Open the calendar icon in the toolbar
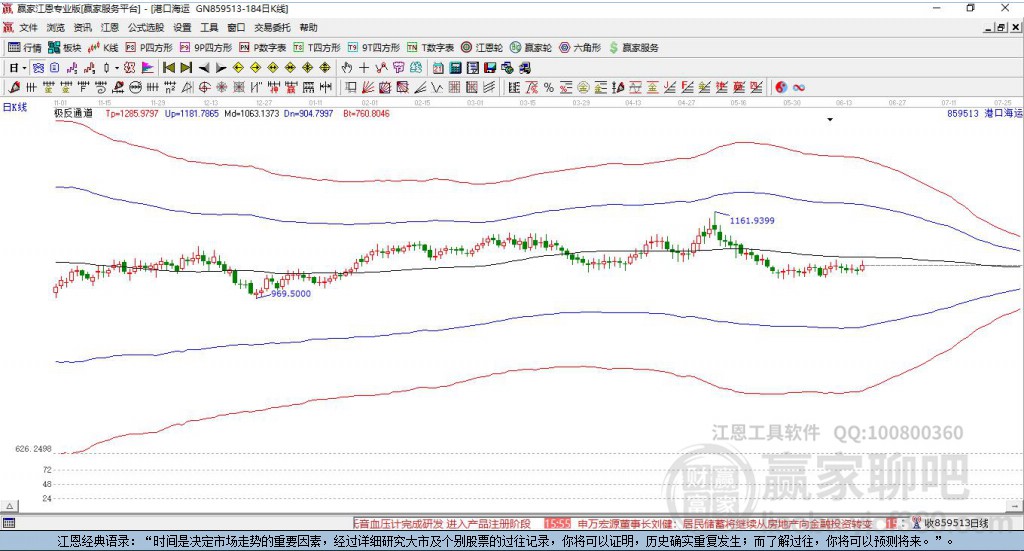 point(438,68)
